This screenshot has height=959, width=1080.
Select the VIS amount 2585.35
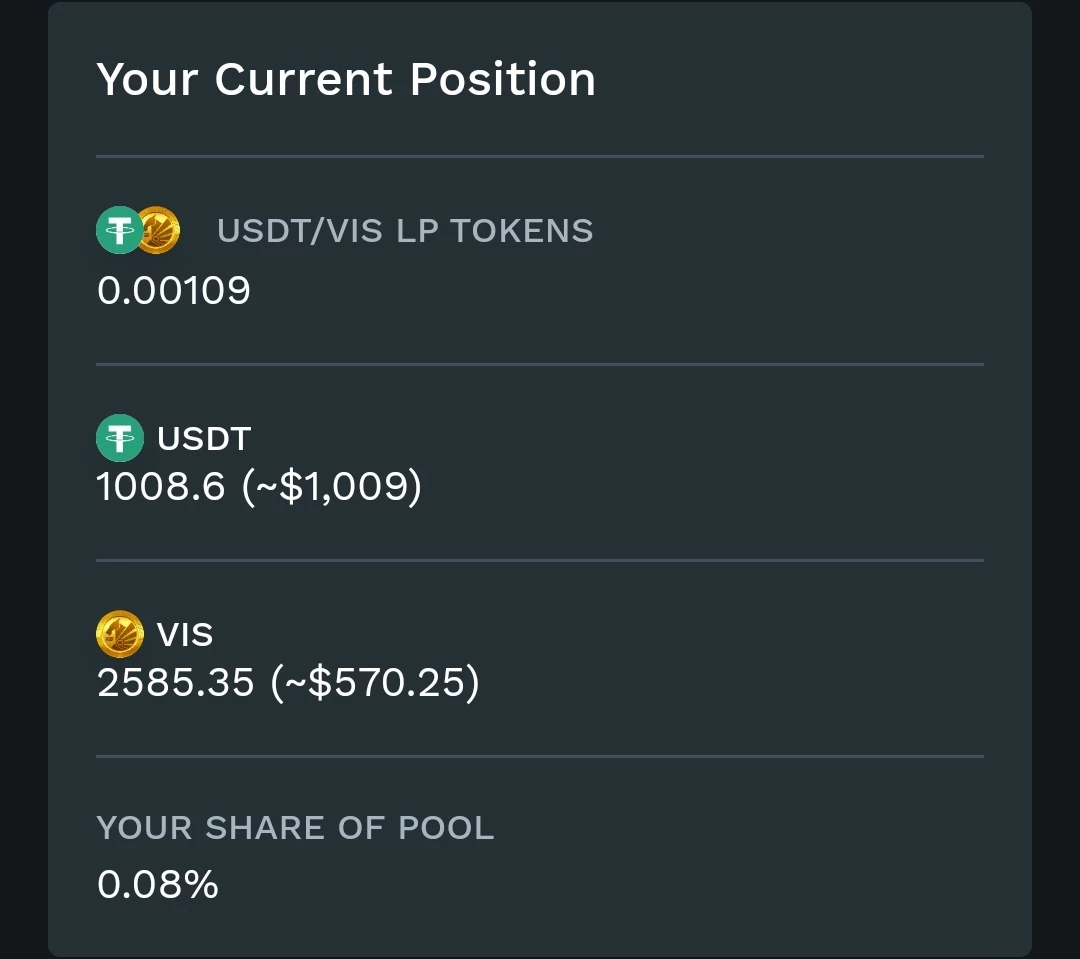pos(176,683)
